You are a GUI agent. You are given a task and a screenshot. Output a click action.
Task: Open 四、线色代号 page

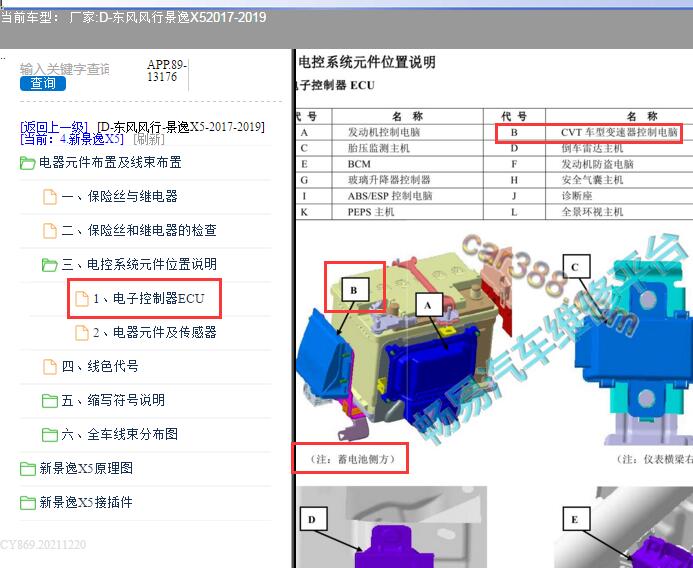pyautogui.click(x=100, y=366)
